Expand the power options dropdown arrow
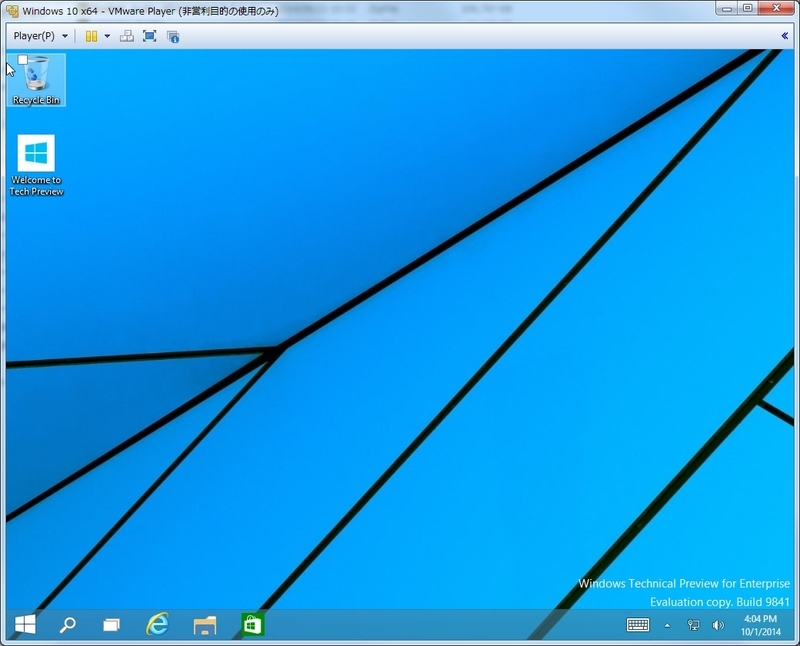The image size is (800, 646). pyautogui.click(x=107, y=36)
